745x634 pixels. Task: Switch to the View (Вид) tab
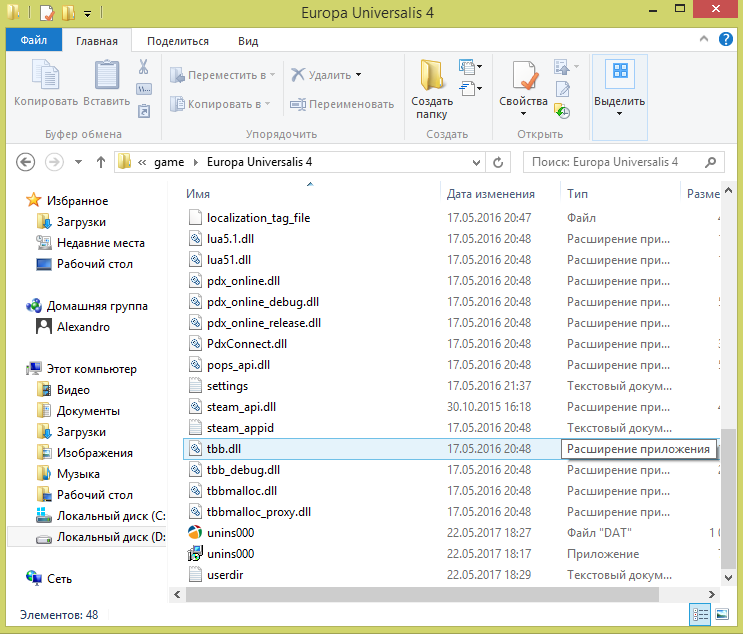coord(248,41)
